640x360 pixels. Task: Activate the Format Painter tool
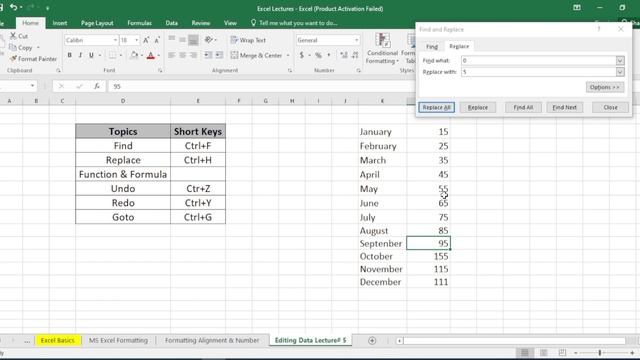(33, 59)
